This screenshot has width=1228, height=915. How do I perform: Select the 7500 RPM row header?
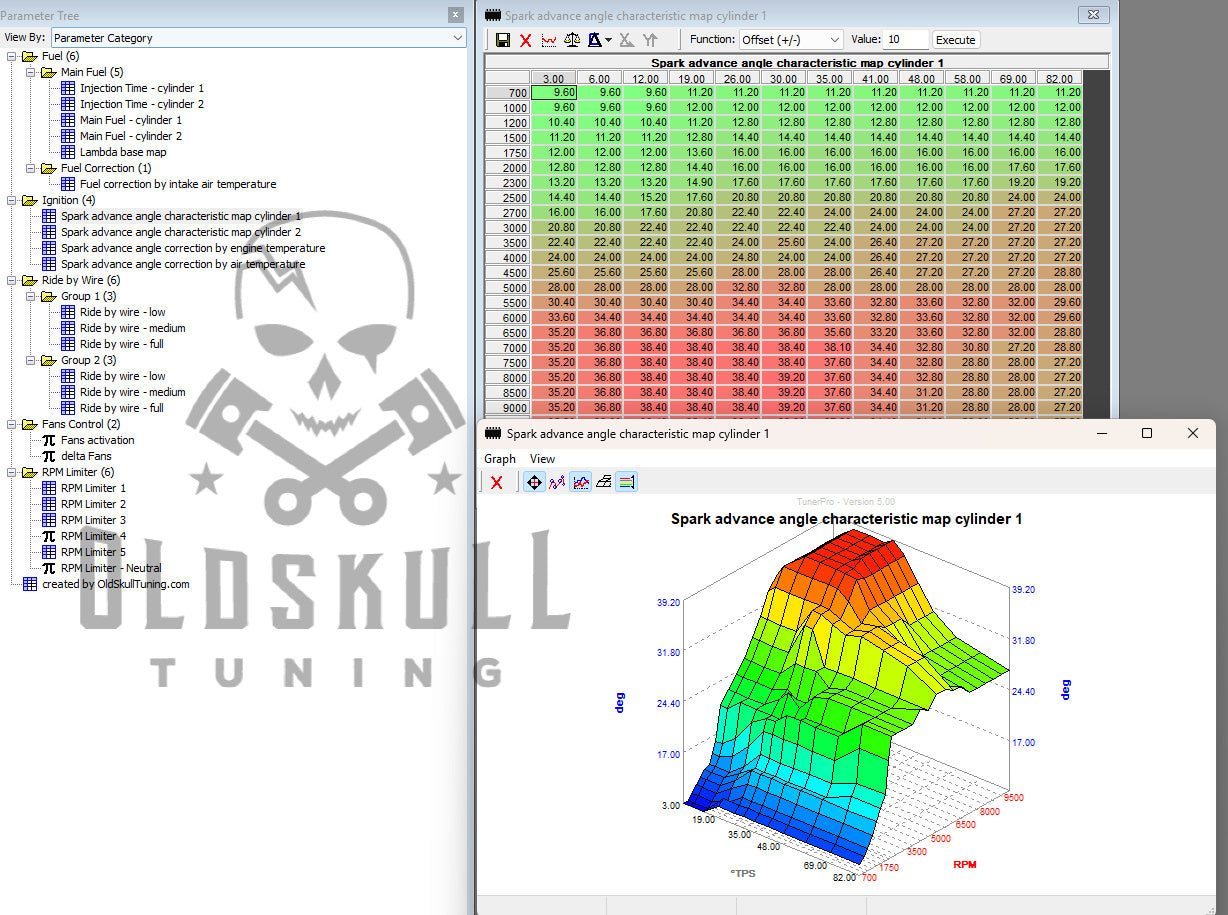[x=507, y=362]
